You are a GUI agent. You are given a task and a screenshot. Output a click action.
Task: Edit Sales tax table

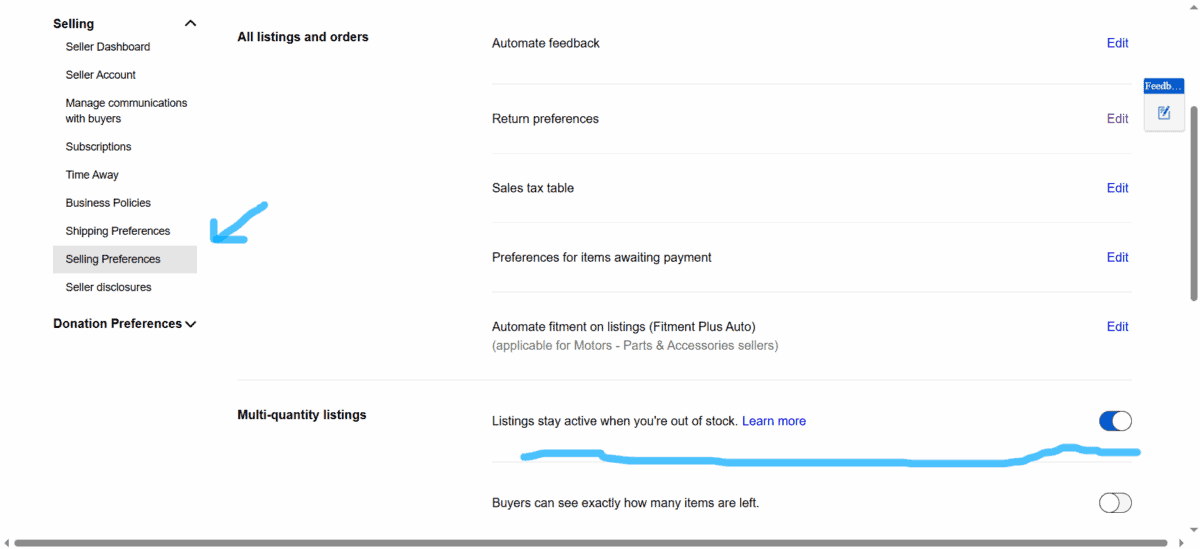[1117, 188]
